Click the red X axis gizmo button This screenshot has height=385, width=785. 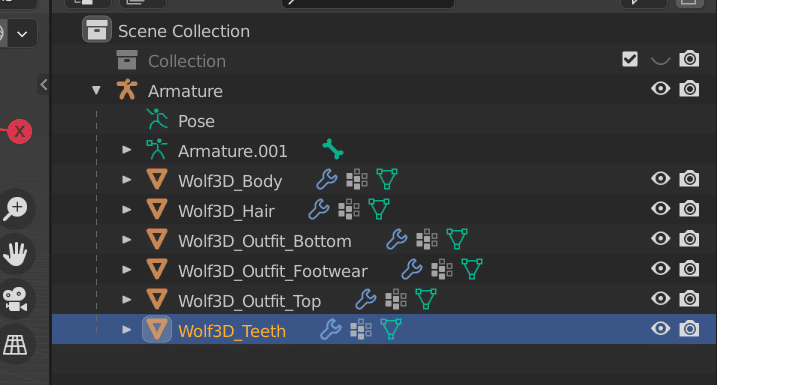pyautogui.click(x=20, y=132)
